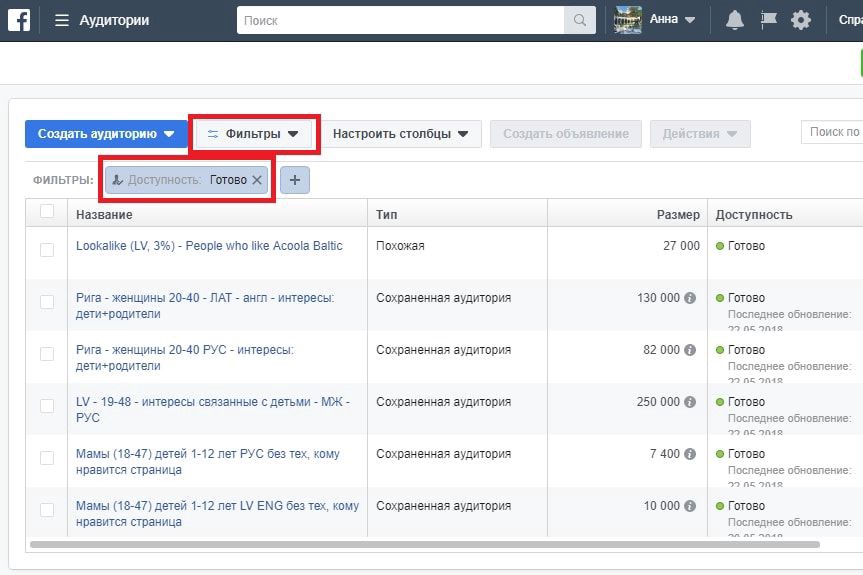This screenshot has width=863, height=575.
Task: Toggle the select-all checkbox in header
Action: click(47, 211)
